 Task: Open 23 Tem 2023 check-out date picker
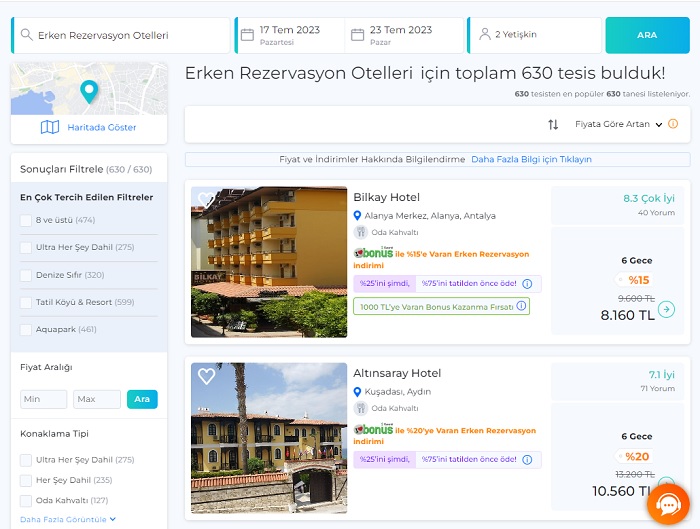pyautogui.click(x=404, y=35)
